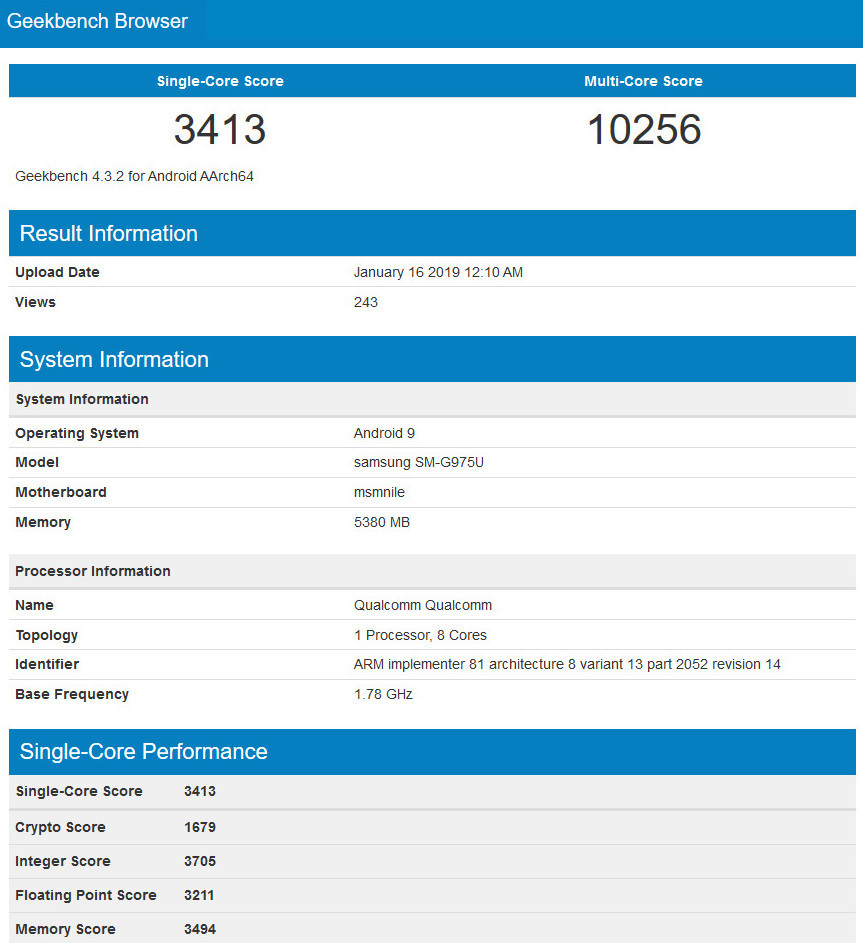Select the Crypto Score value 1679

(200, 827)
